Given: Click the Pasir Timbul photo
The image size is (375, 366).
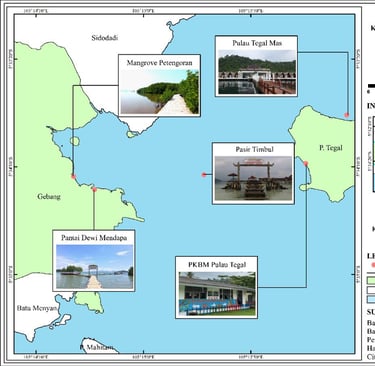Looking at the screenshot, I should tap(253, 178).
